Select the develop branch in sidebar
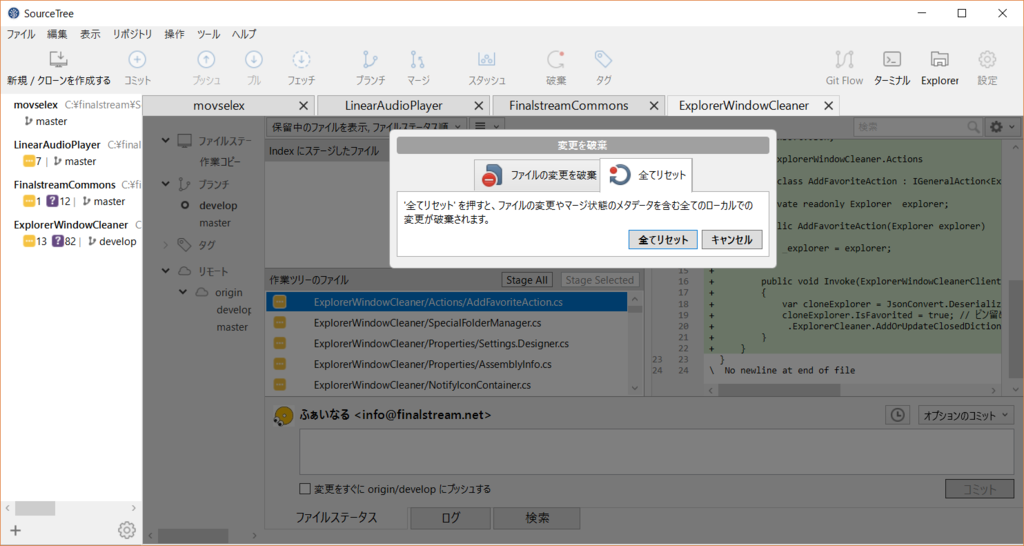 218,205
